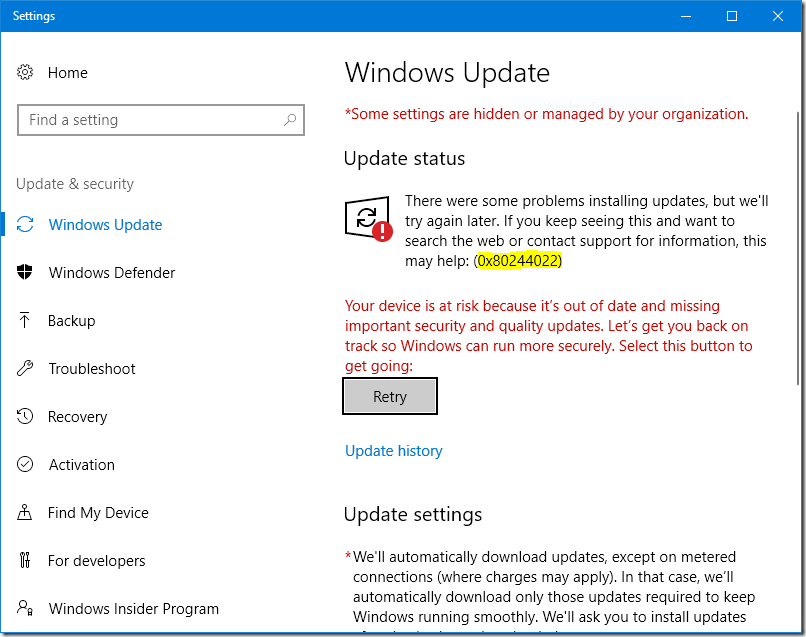This screenshot has width=806, height=637.
Task: Click the Backup upward arrow icon
Action: 24,320
